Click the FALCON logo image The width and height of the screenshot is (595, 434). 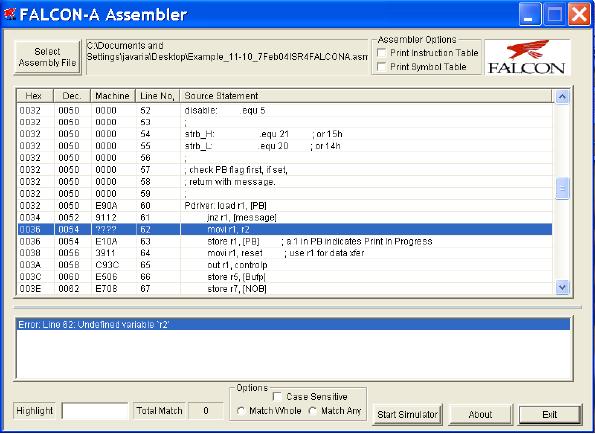coord(527,57)
